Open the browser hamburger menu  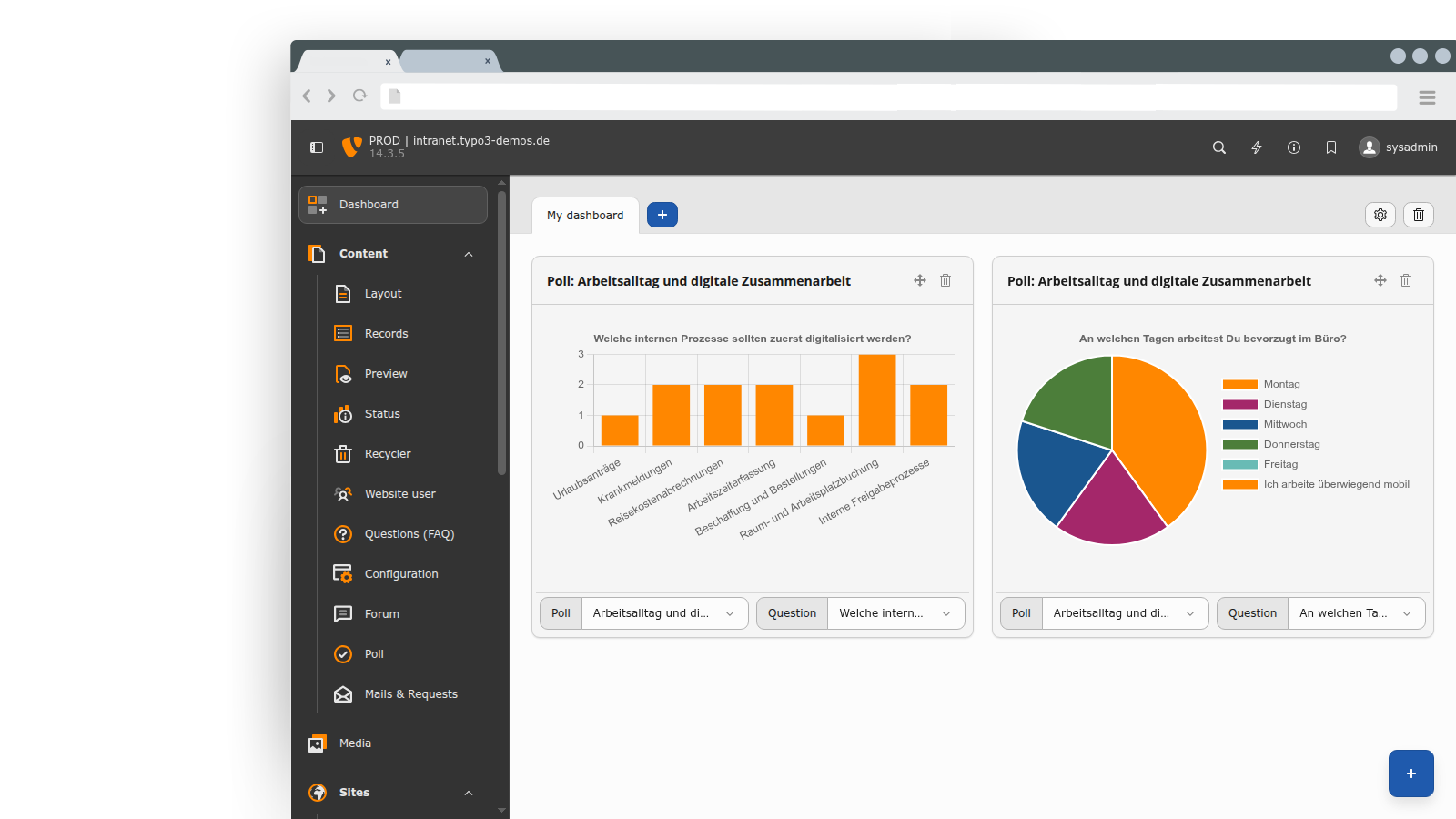point(1427,97)
